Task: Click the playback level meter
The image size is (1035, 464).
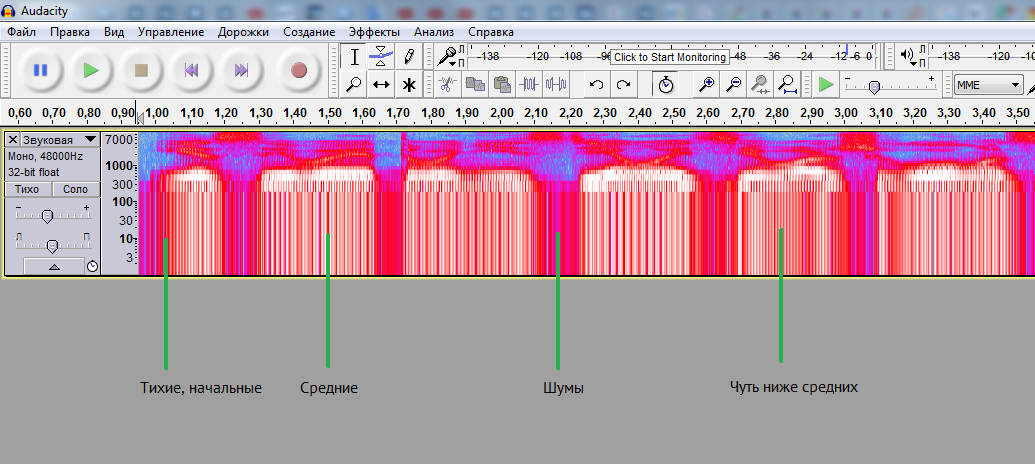Action: pos(980,57)
